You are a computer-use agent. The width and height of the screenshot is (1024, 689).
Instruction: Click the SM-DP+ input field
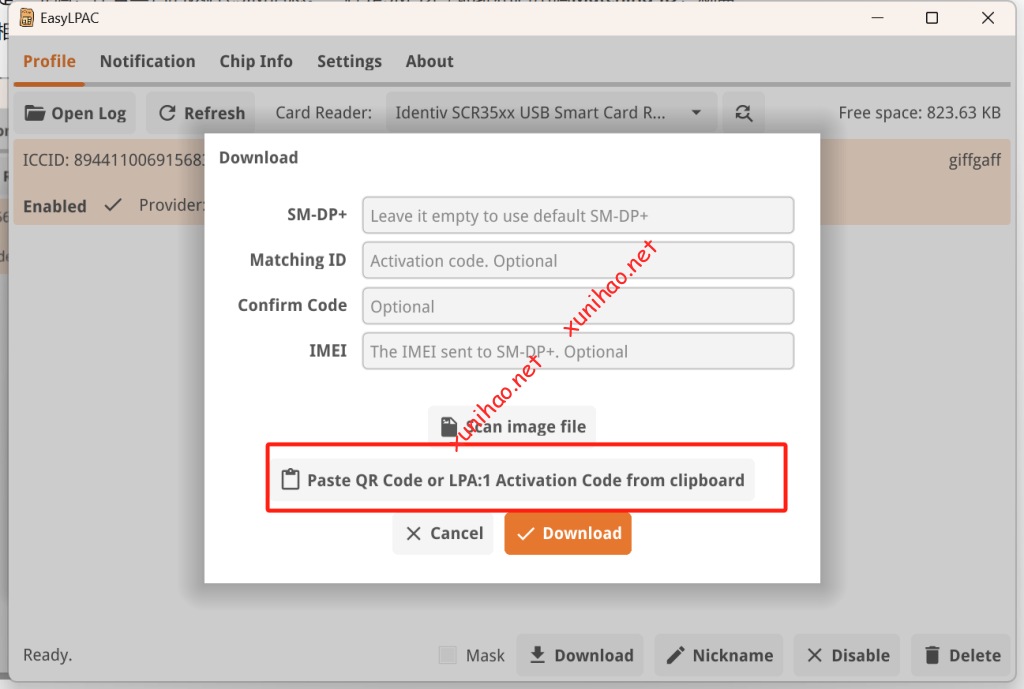tap(578, 215)
